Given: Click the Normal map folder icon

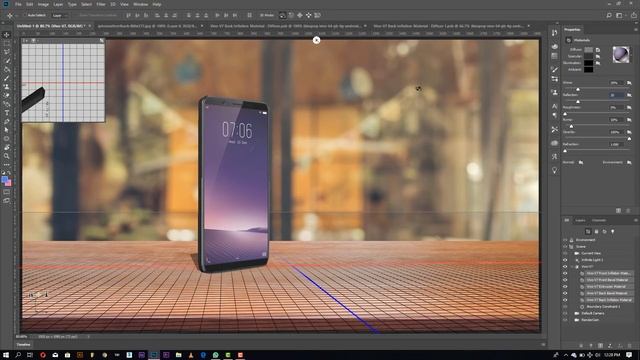Looking at the screenshot, I should [x=581, y=162].
